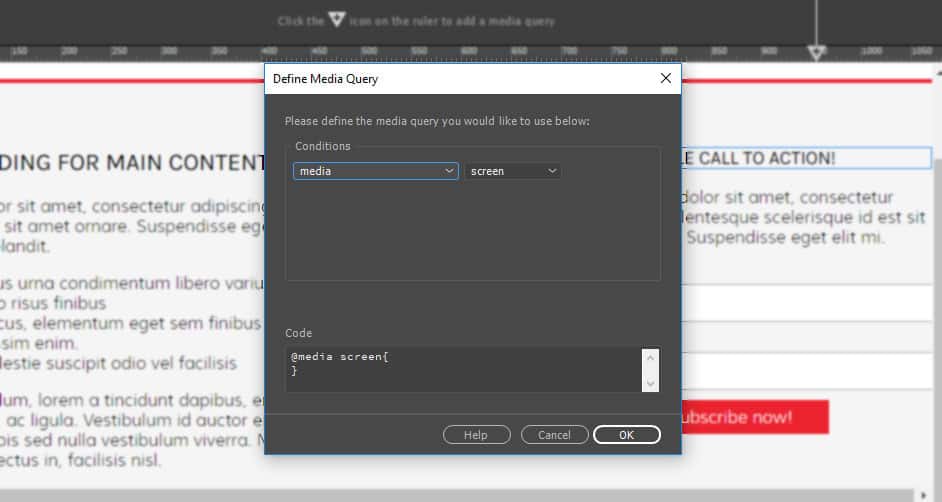Click the Help button
The image size is (942, 502).
point(476,435)
